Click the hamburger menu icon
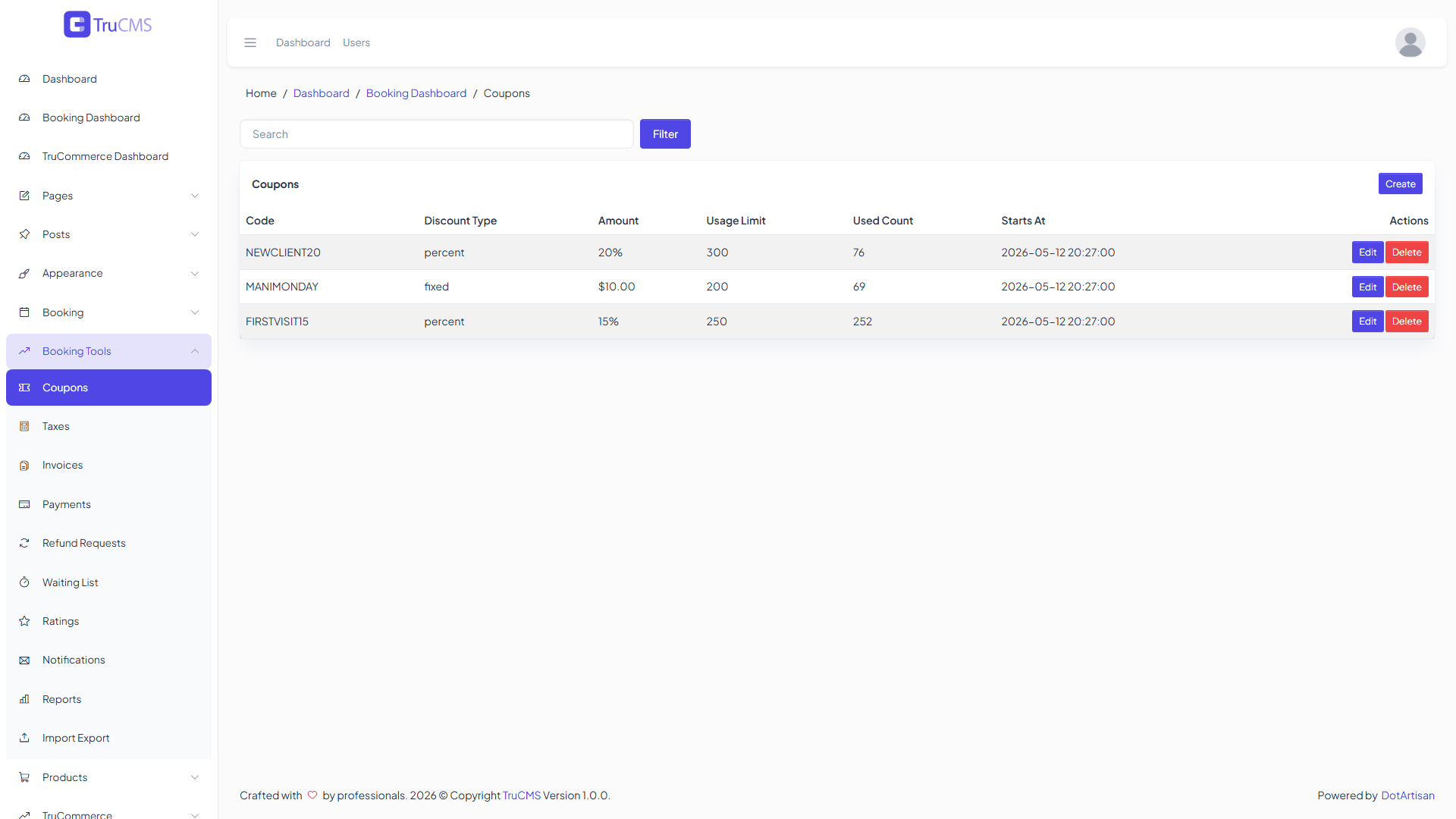The height and width of the screenshot is (819, 1456). [x=250, y=42]
